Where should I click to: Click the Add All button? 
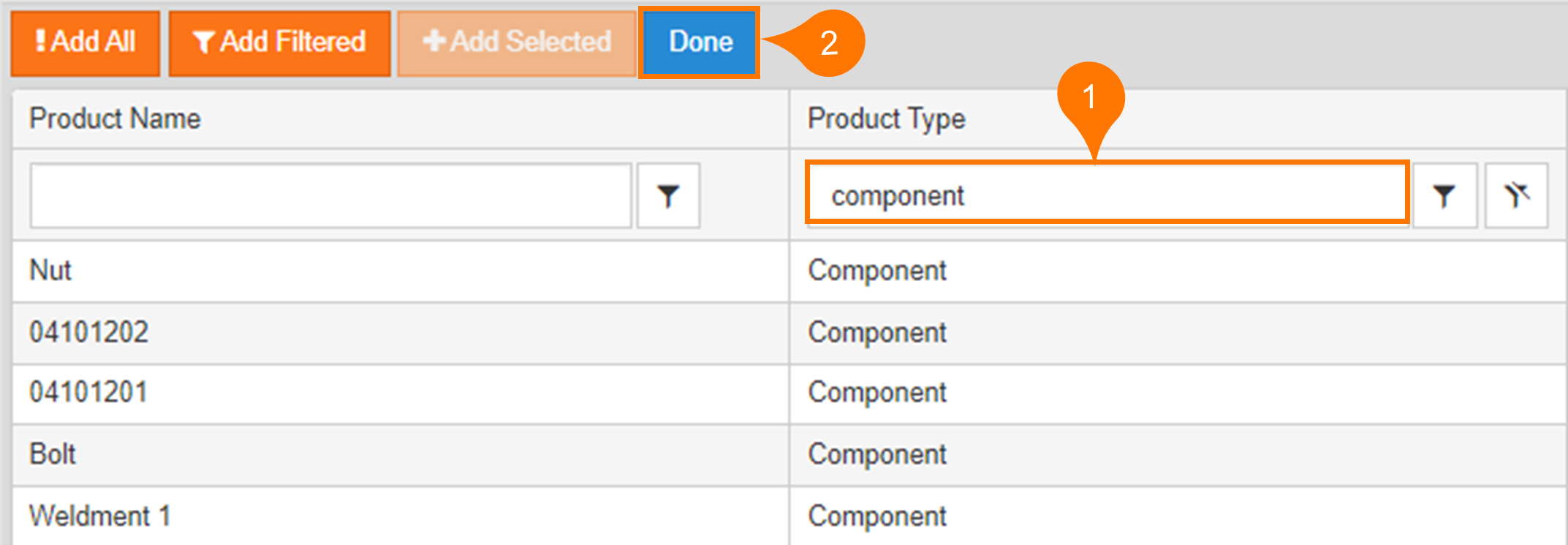[86, 42]
